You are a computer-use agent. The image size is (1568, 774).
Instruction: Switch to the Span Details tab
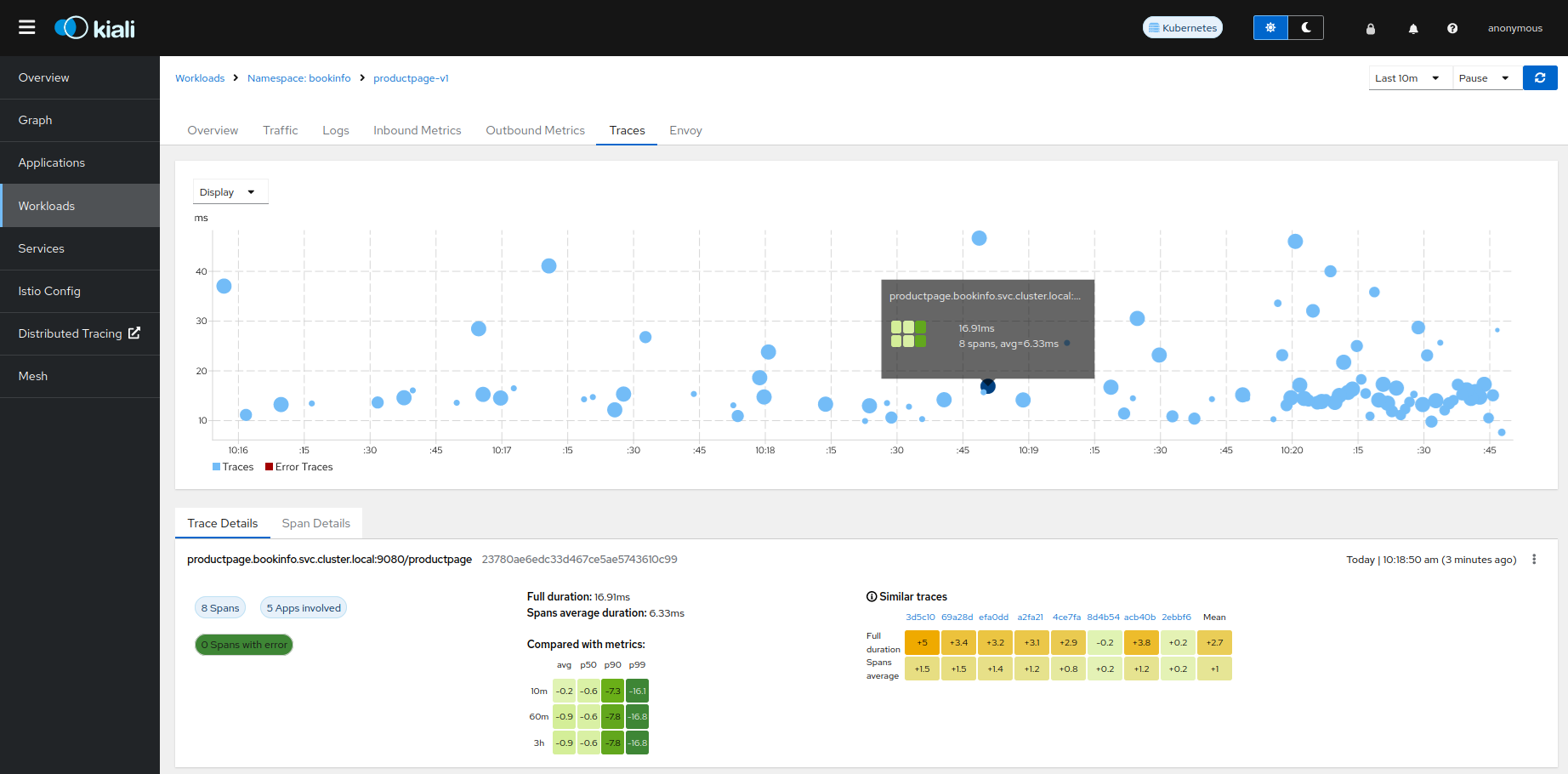[315, 522]
